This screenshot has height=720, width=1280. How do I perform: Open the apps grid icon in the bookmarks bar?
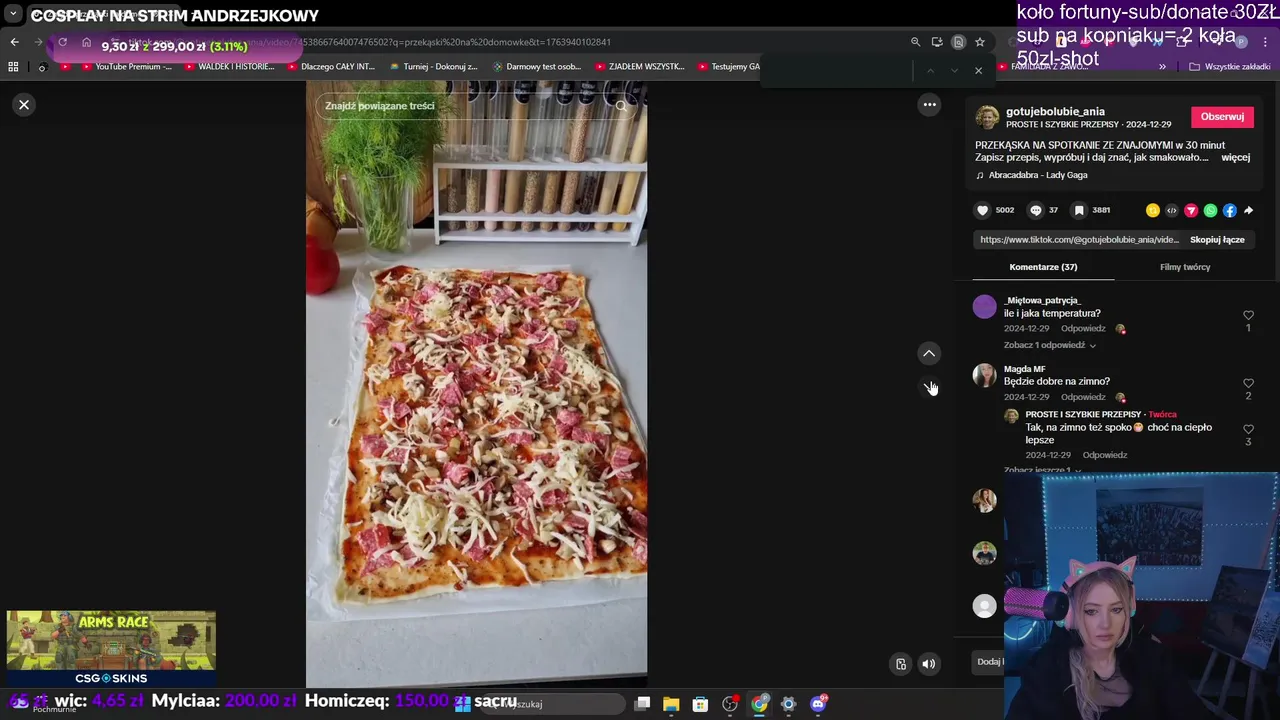(x=13, y=67)
